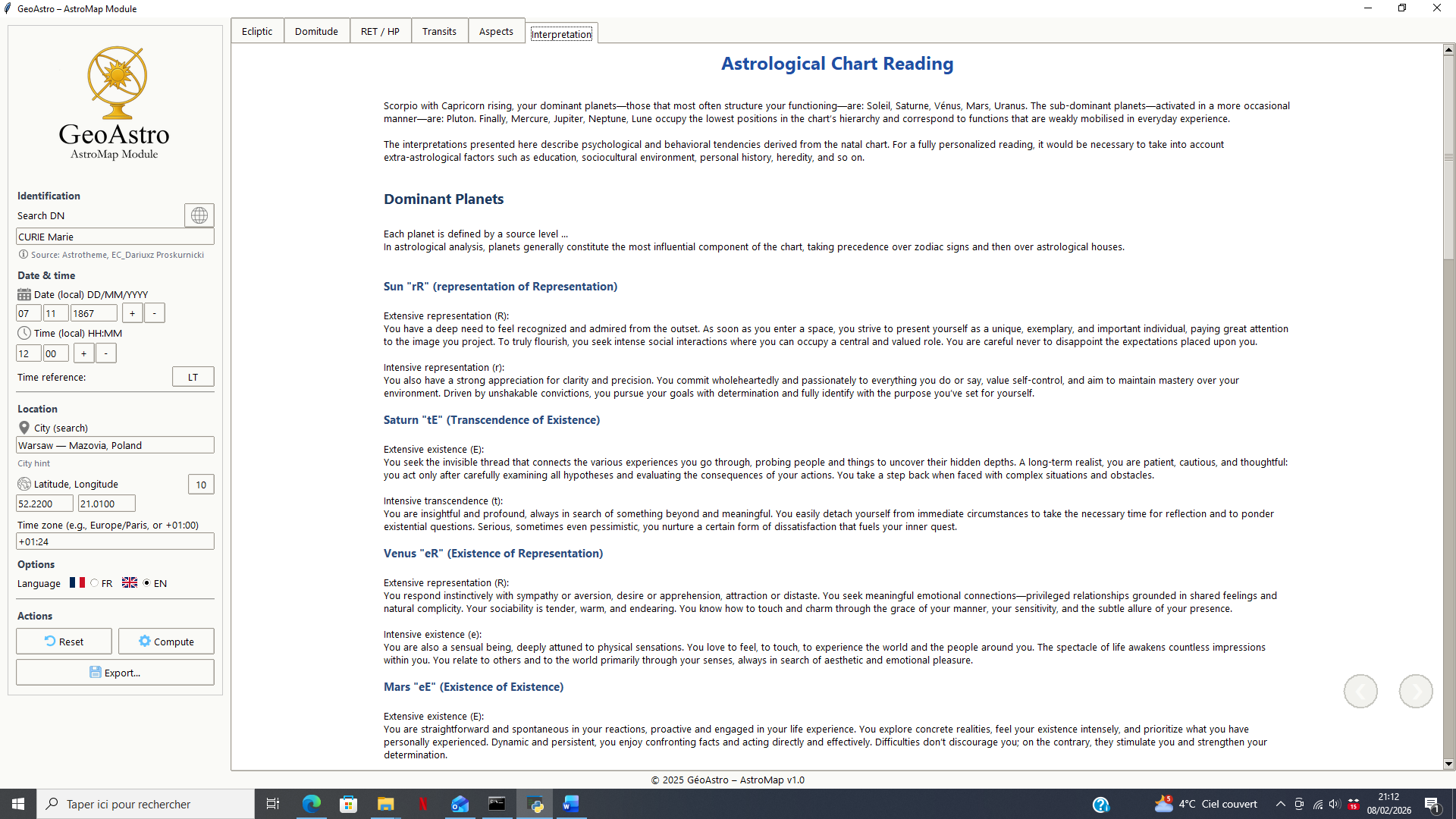Go to previous page with left arrow circle
Viewport: 1456px width, 819px height.
click(1360, 691)
